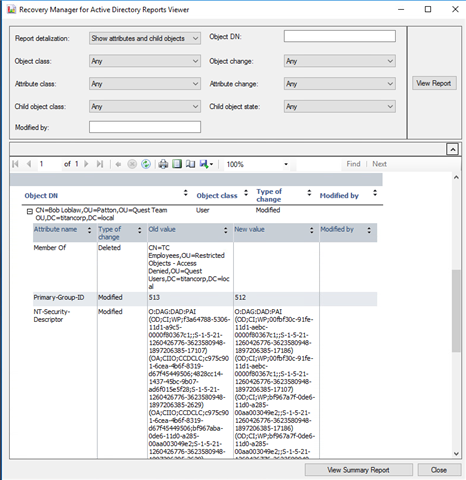
Task: Open Child object class dropdown
Action: pyautogui.click(x=145, y=106)
